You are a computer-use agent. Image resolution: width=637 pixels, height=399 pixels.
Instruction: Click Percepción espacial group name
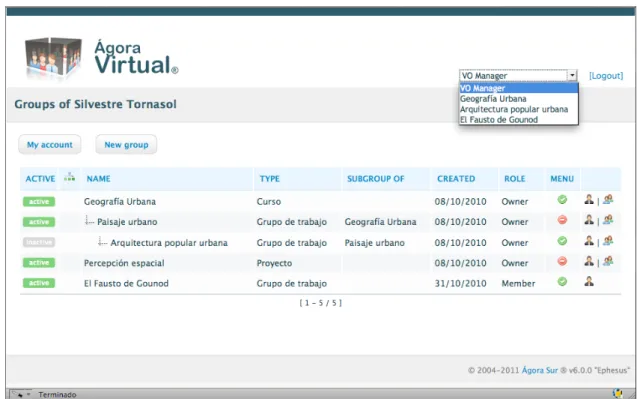tap(124, 263)
